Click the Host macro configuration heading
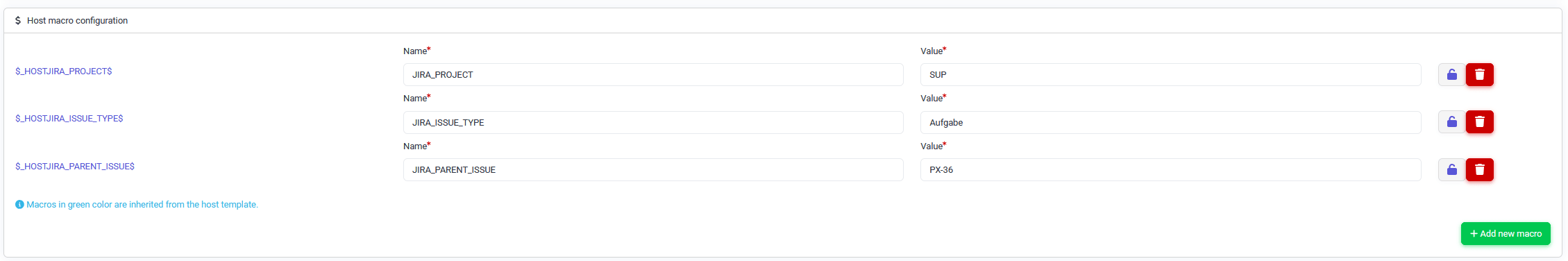The image size is (1568, 261). tap(77, 20)
